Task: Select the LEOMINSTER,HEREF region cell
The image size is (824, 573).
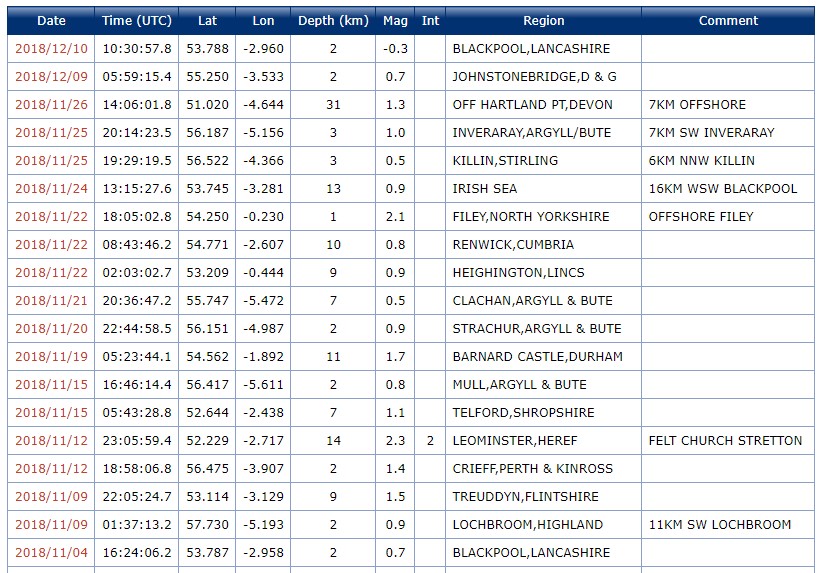Action: pyautogui.click(x=515, y=441)
